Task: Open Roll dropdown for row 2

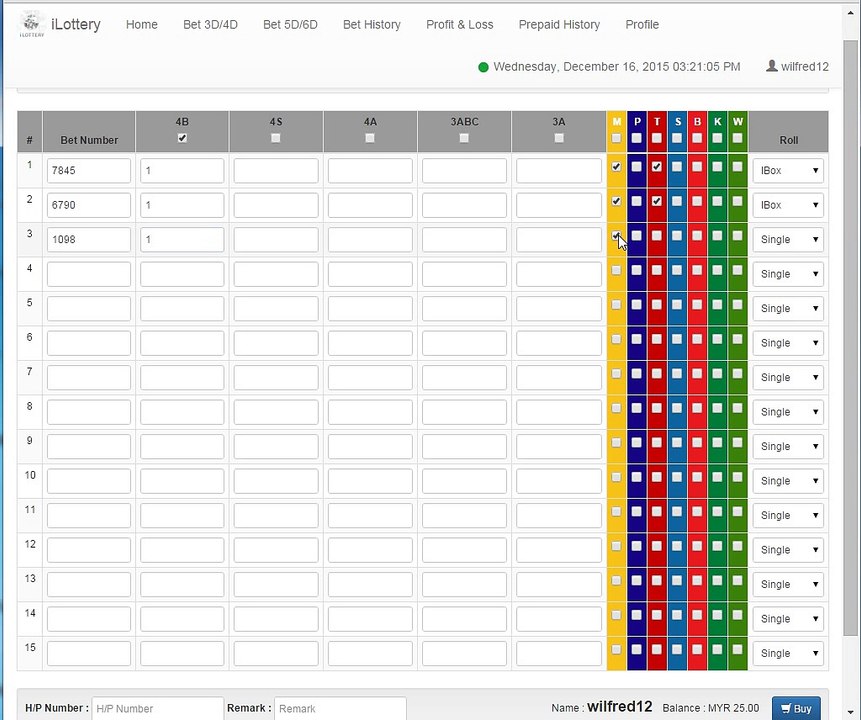Action: coord(788,205)
